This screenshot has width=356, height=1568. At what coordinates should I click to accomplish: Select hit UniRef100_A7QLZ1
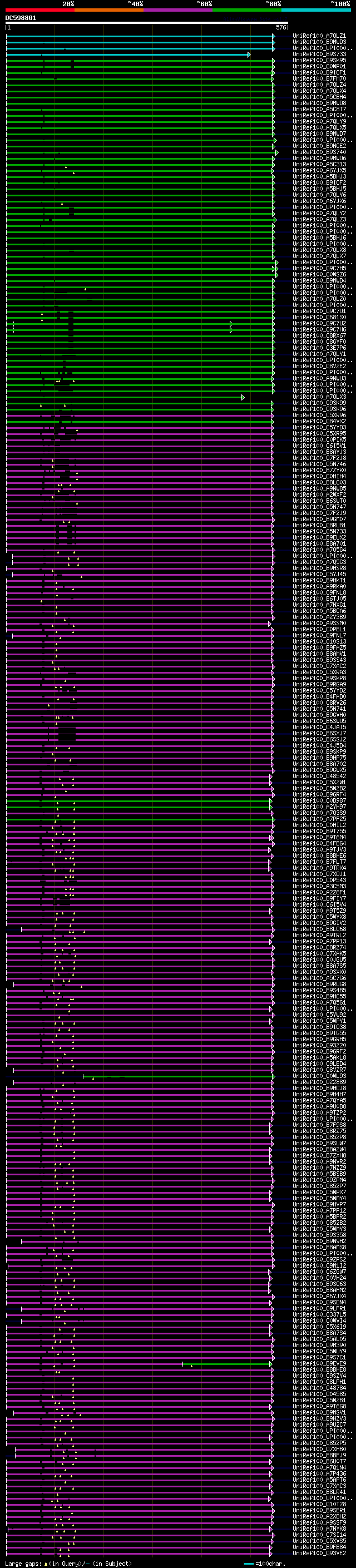(x=319, y=36)
